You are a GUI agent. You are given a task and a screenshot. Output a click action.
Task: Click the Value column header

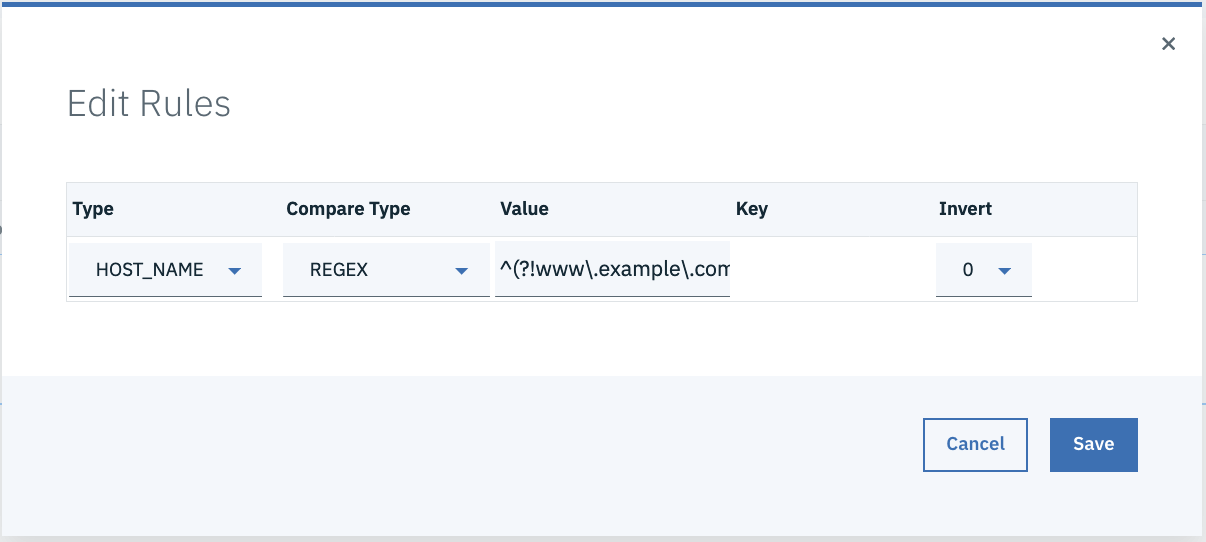[x=524, y=209]
